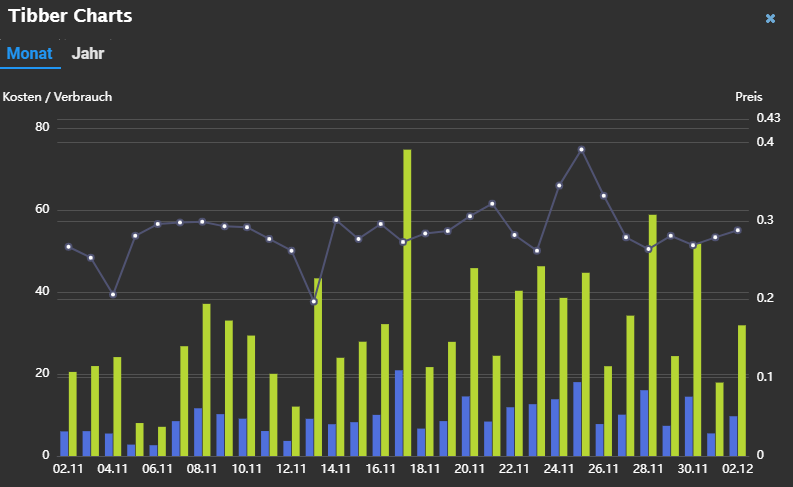Click the x-axis date label 04.11
793x487 pixels.
113,469
